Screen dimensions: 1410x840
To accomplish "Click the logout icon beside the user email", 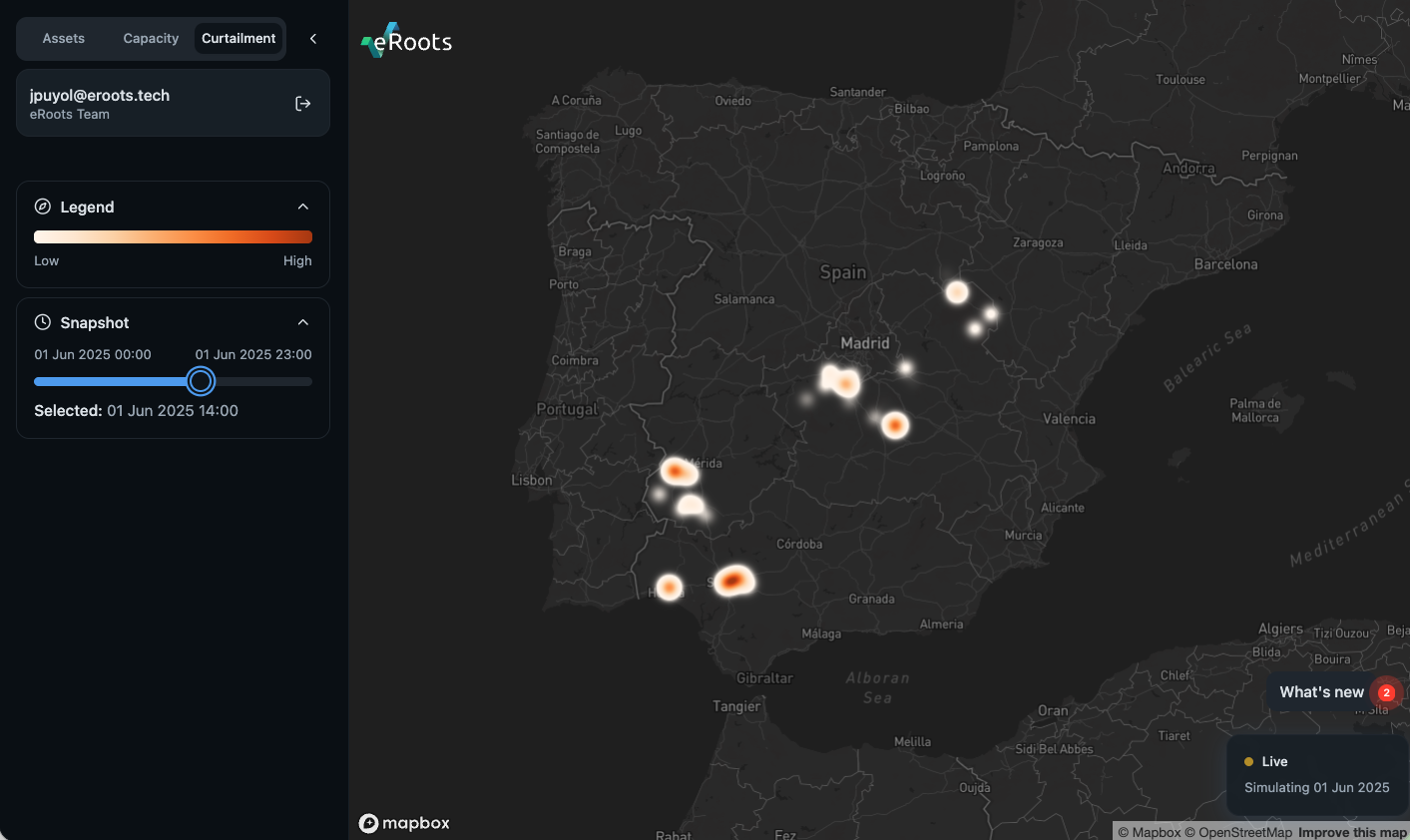I will [303, 104].
